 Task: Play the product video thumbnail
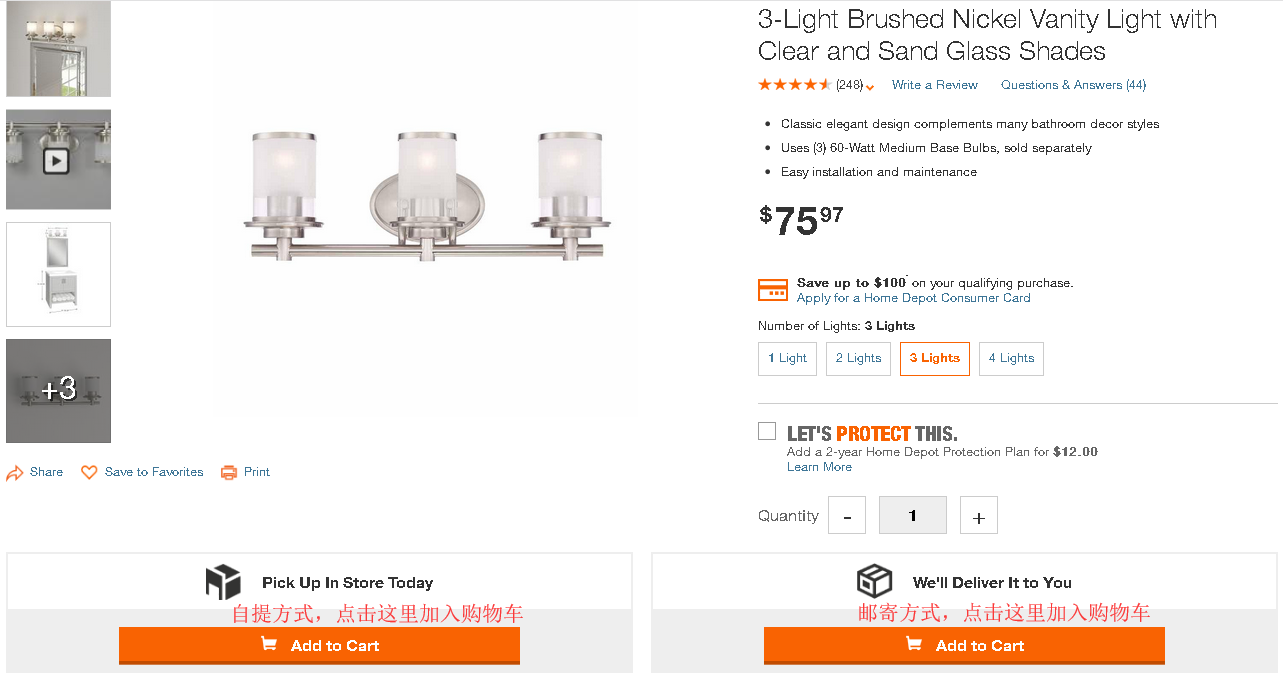(x=57, y=160)
